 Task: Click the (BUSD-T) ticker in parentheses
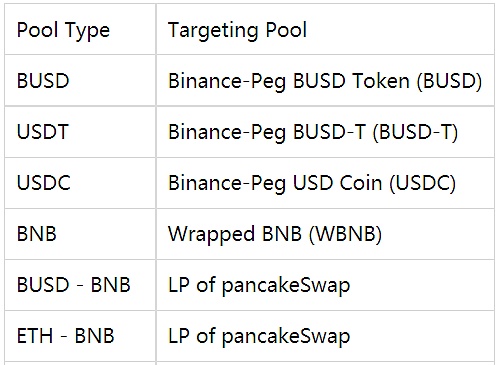click(415, 132)
